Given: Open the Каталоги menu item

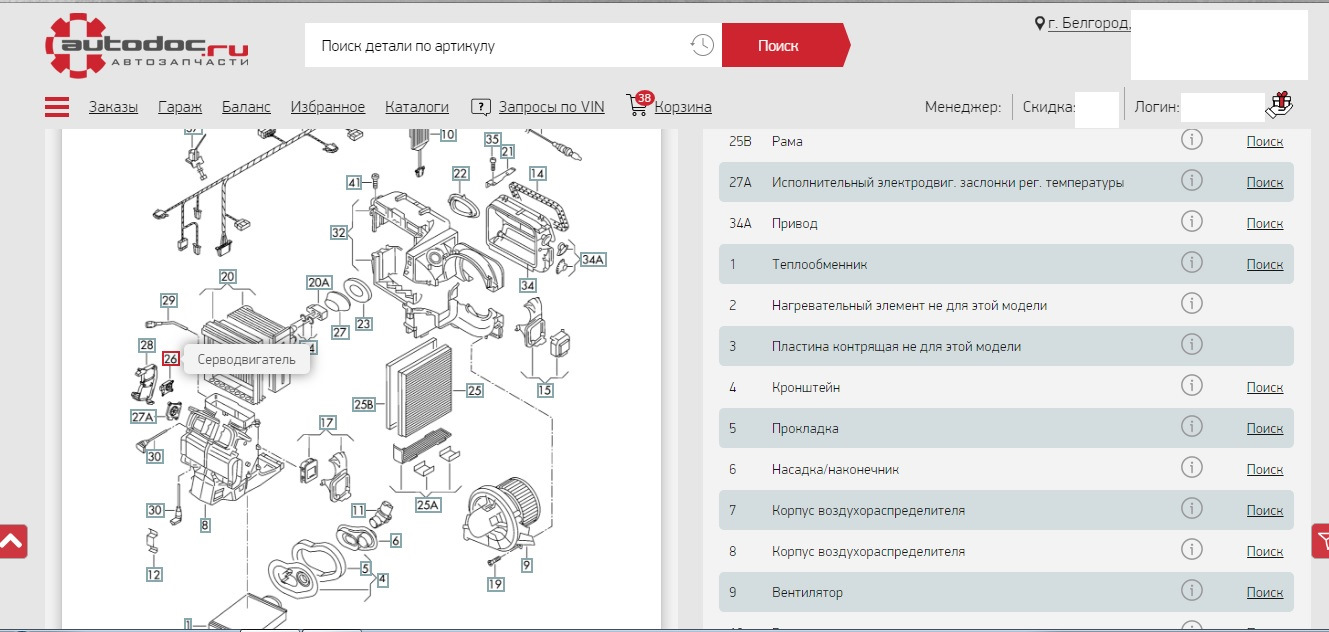Looking at the screenshot, I should [417, 107].
